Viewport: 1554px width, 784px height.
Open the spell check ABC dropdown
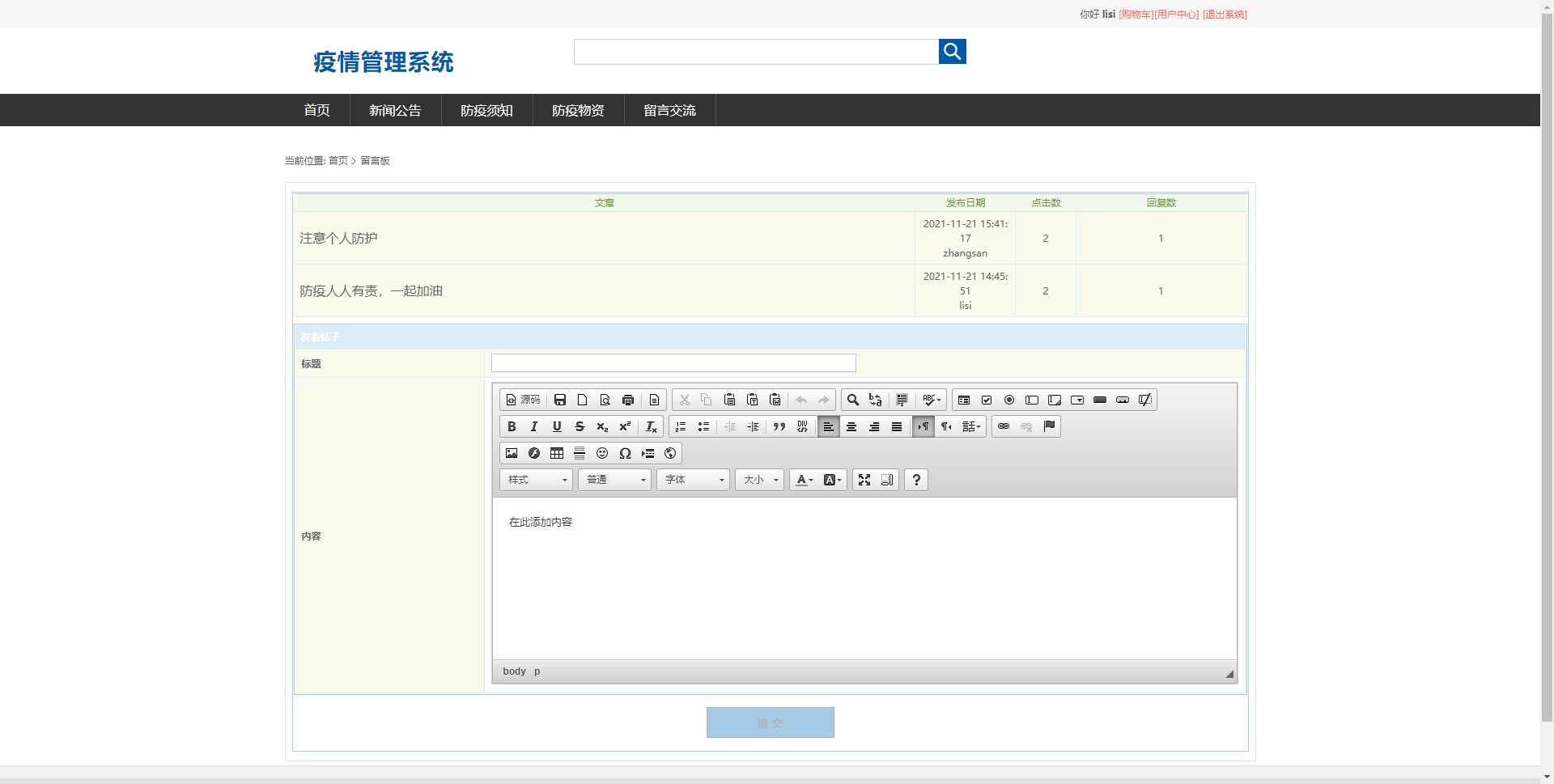click(x=932, y=400)
